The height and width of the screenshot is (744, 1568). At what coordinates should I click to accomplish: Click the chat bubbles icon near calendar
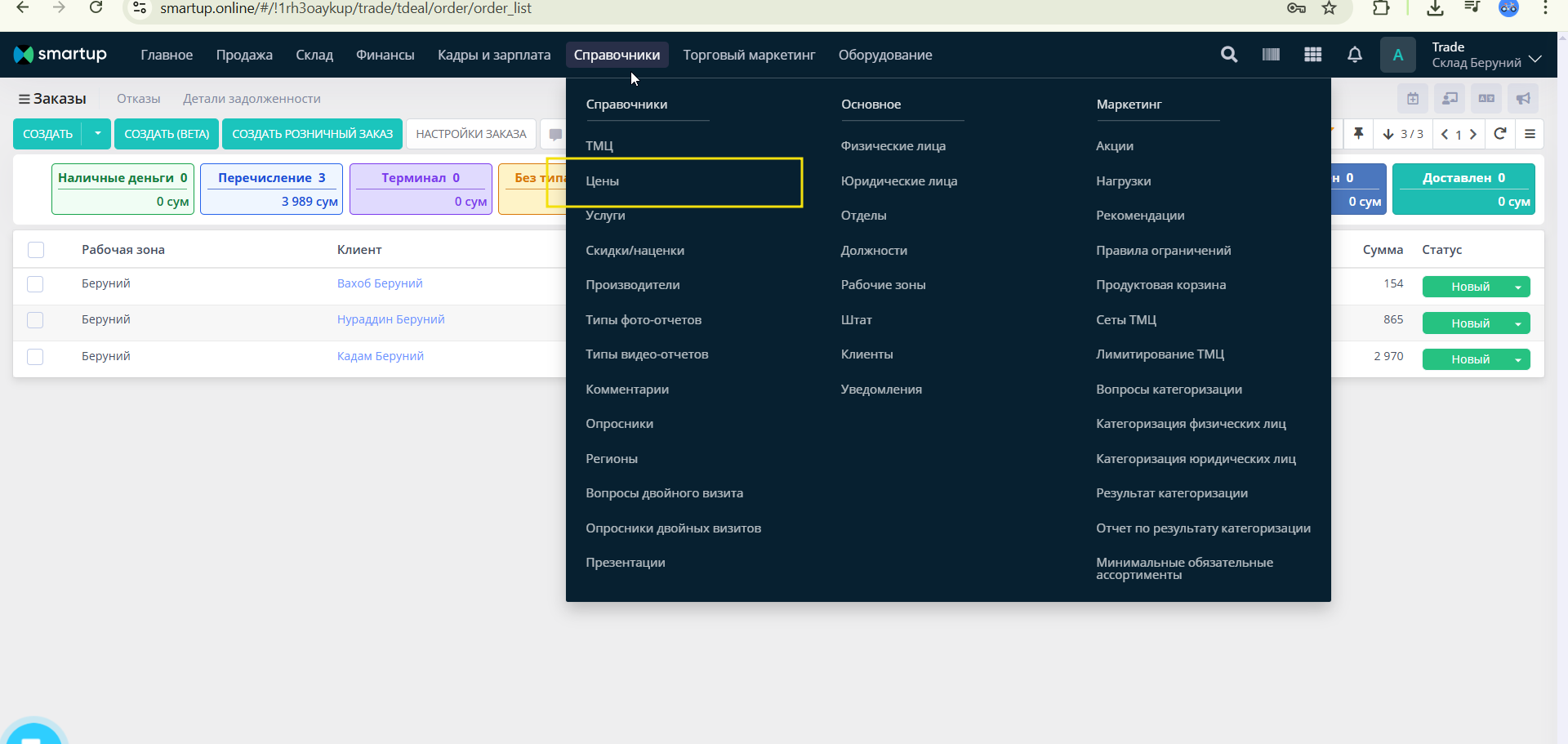1450,99
